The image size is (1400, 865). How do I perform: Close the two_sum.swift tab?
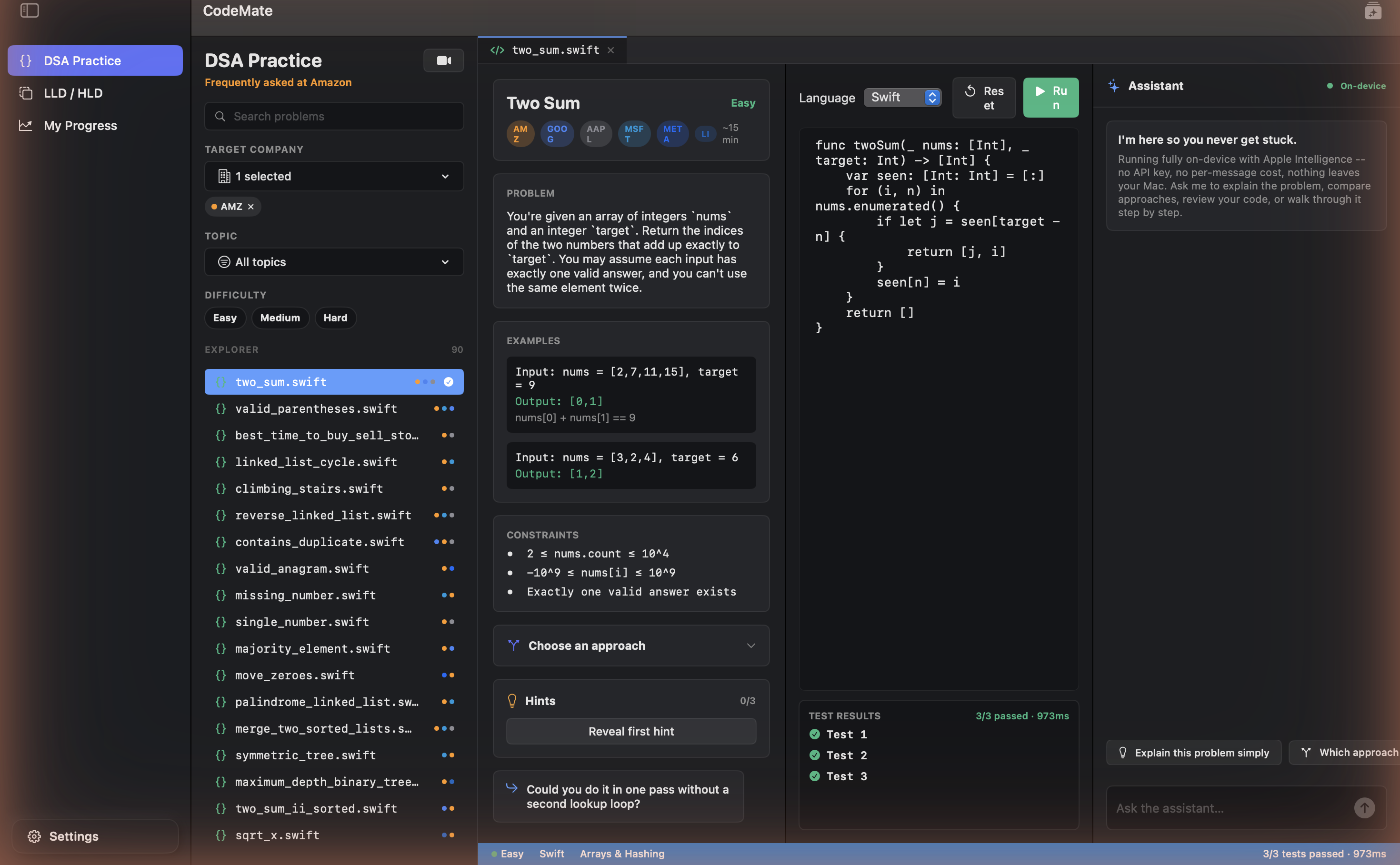coord(611,50)
